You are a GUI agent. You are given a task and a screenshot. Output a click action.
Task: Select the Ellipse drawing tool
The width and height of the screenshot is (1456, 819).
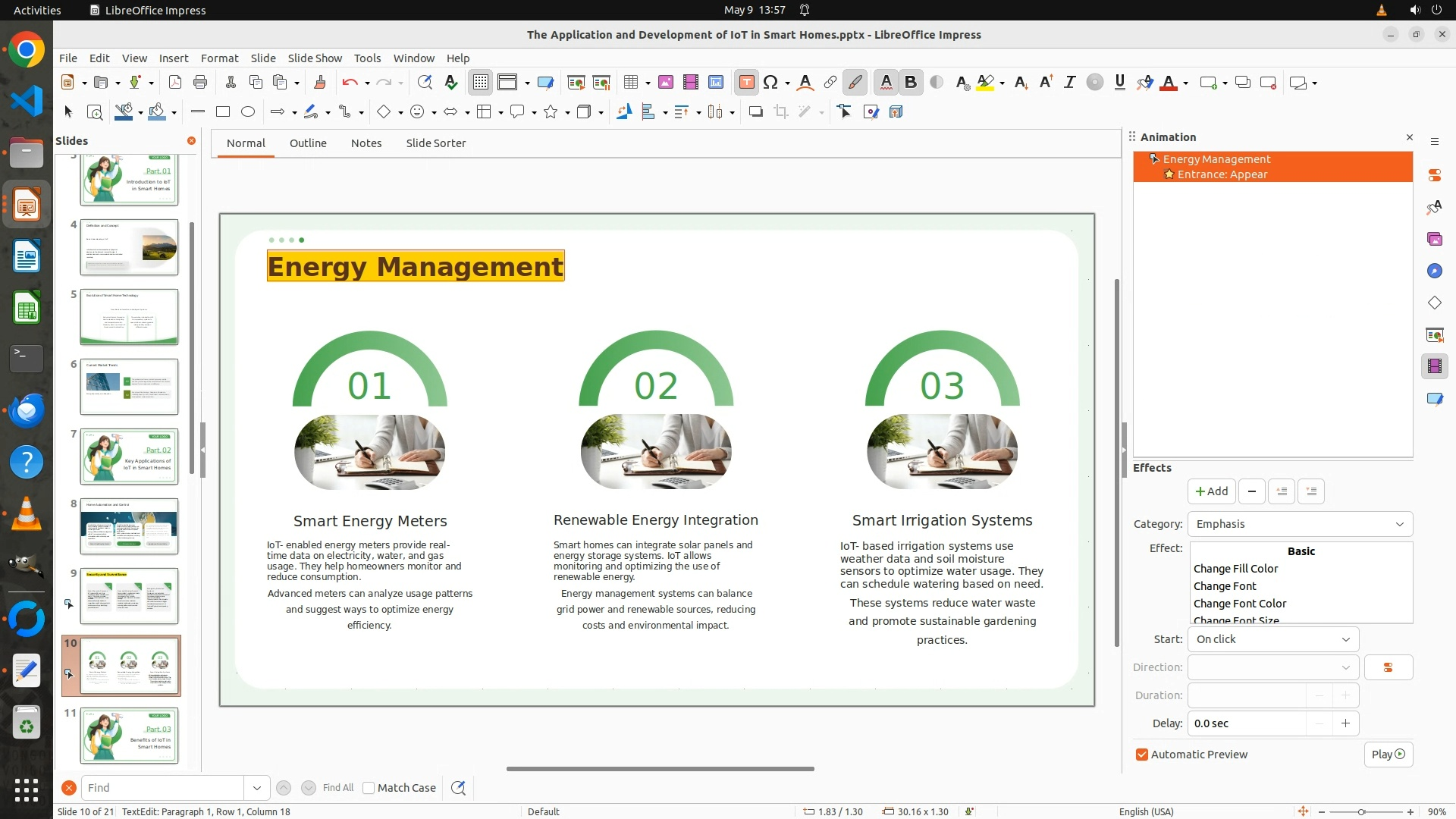[248, 112]
